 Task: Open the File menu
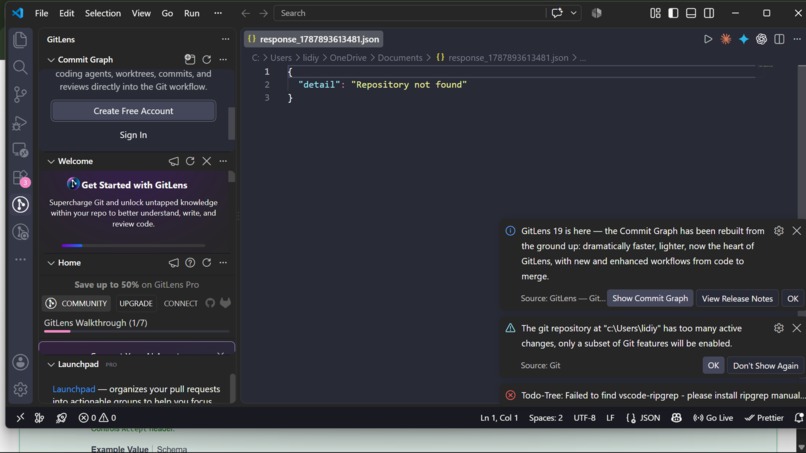(41, 13)
